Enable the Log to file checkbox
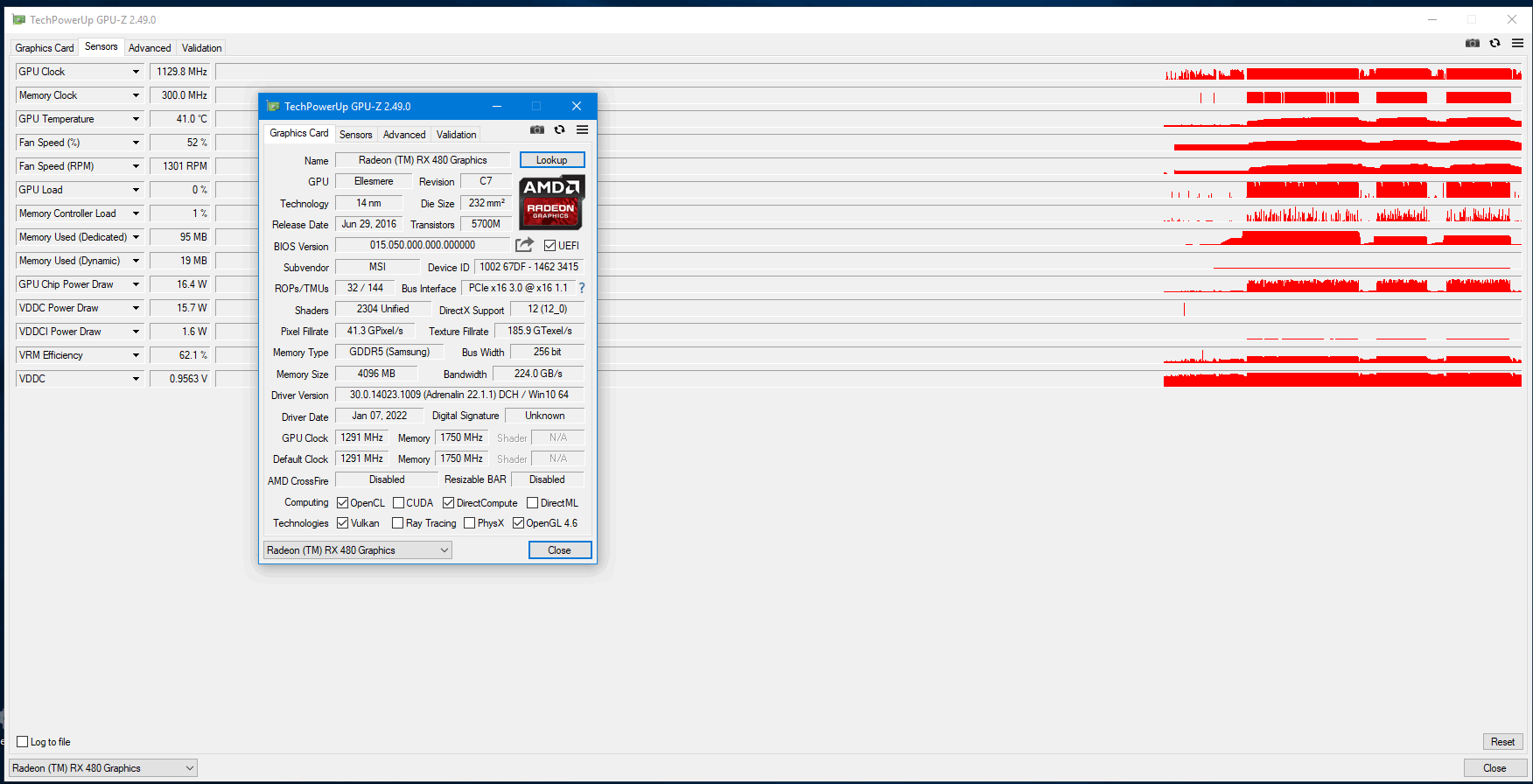This screenshot has height=784, width=1533. click(23, 742)
